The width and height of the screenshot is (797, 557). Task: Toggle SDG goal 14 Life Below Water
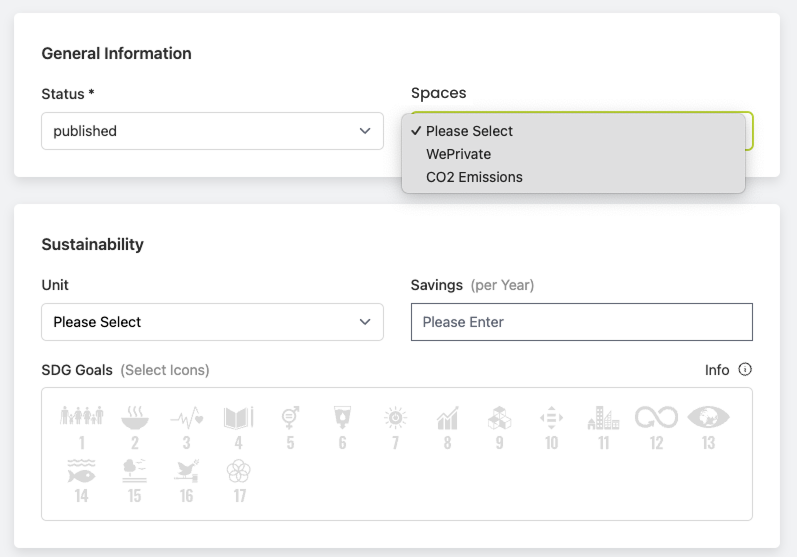click(82, 480)
